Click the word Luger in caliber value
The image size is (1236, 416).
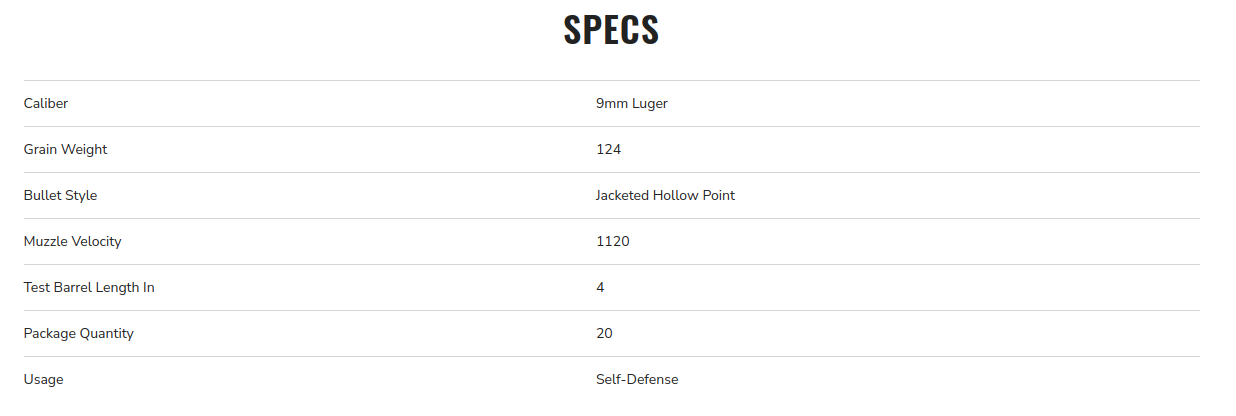(650, 103)
